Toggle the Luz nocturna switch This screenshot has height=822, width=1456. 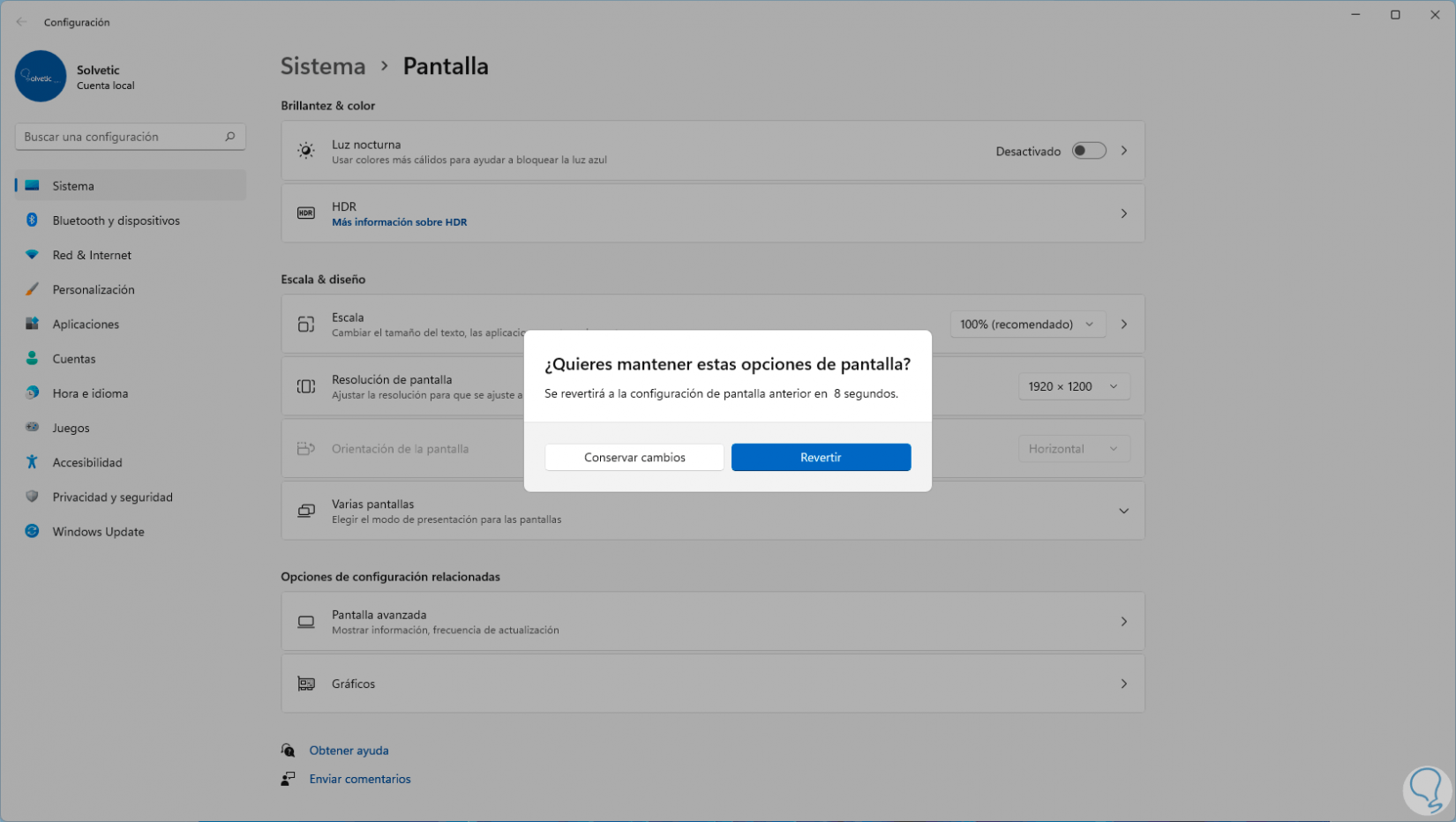coord(1088,151)
